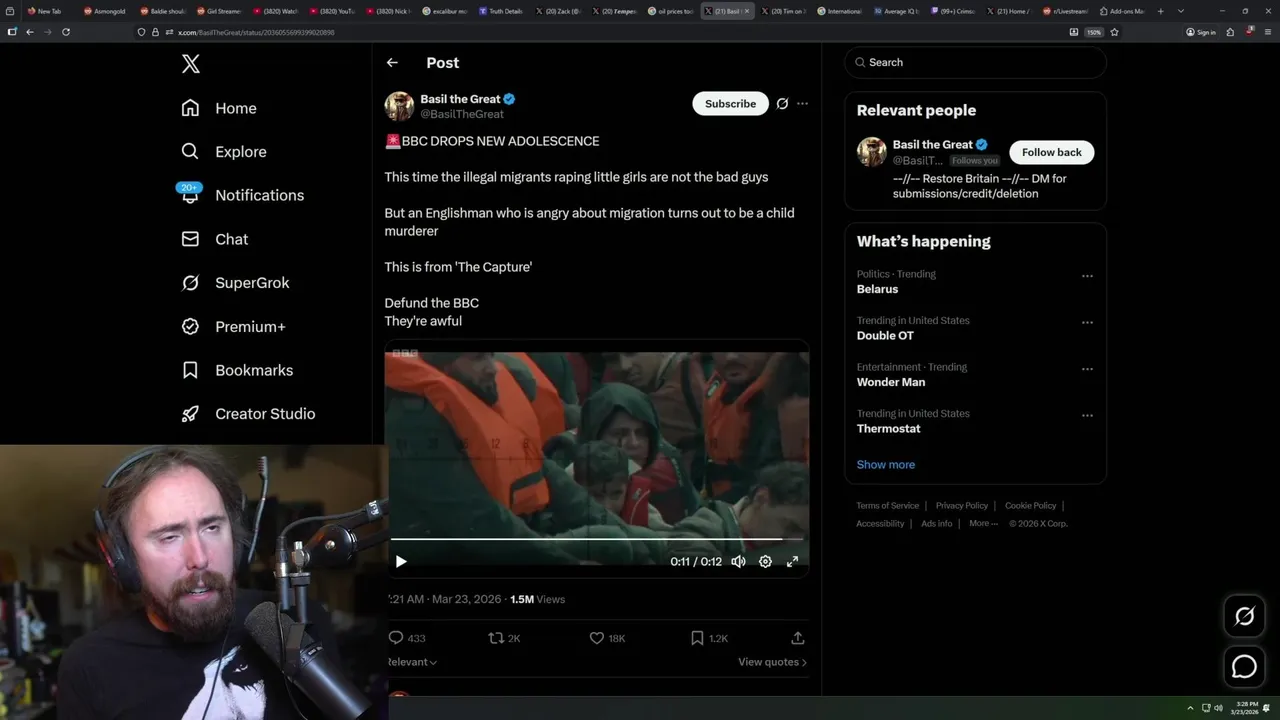Open more options for Belarus trend

[x=1087, y=276]
